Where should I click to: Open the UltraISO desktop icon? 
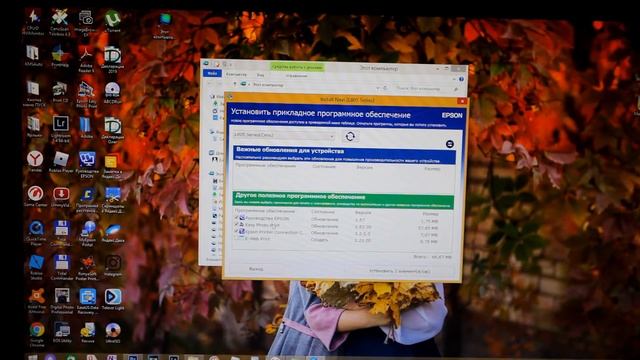(113, 332)
